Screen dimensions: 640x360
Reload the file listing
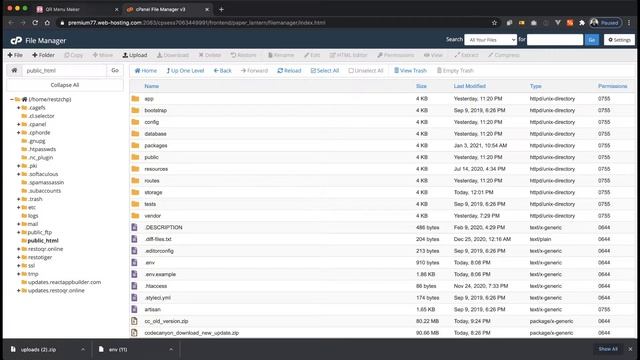(x=289, y=71)
